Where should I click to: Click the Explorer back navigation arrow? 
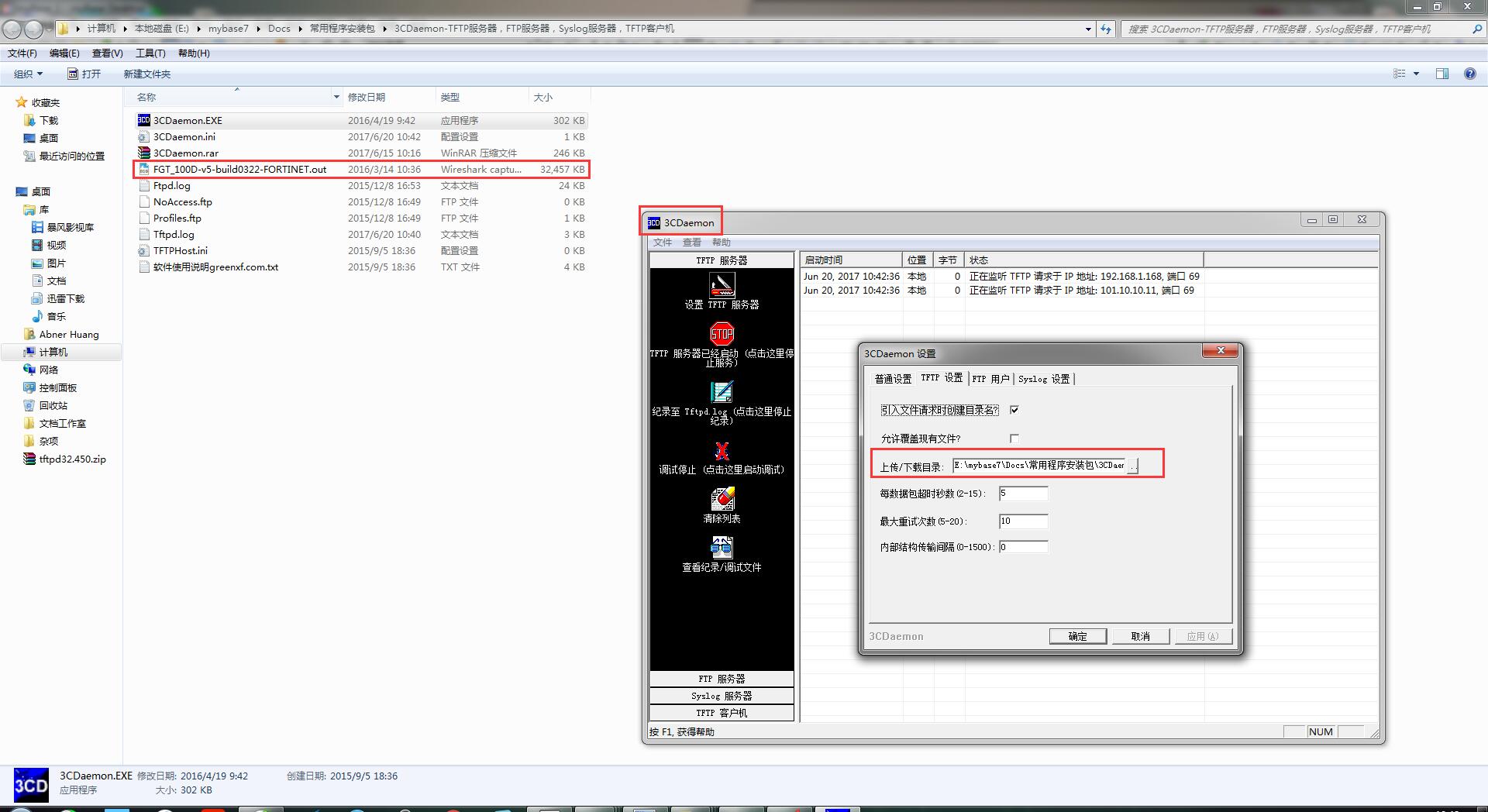point(12,29)
